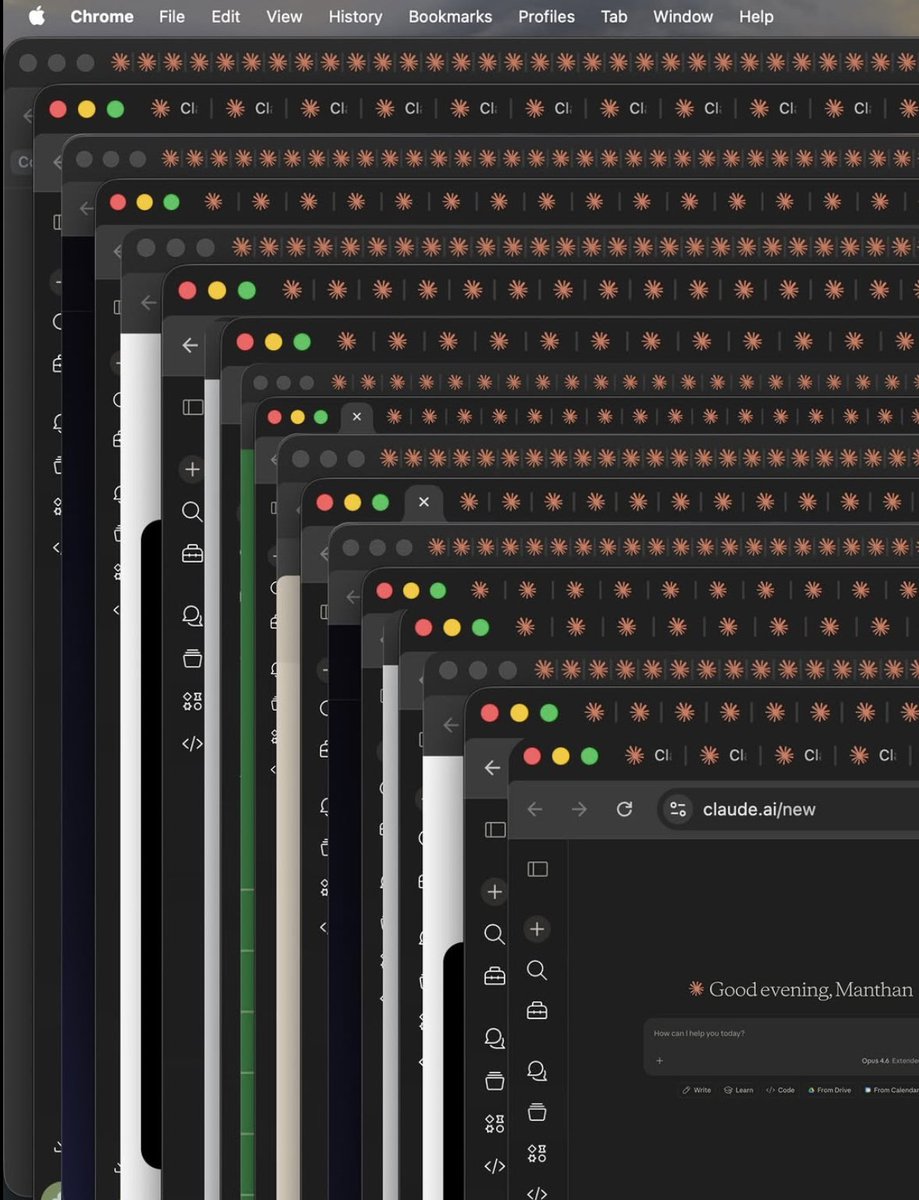This screenshot has height=1200, width=919.
Task: Click code icon in the window directly behind front
Action: pyautogui.click(x=494, y=1166)
